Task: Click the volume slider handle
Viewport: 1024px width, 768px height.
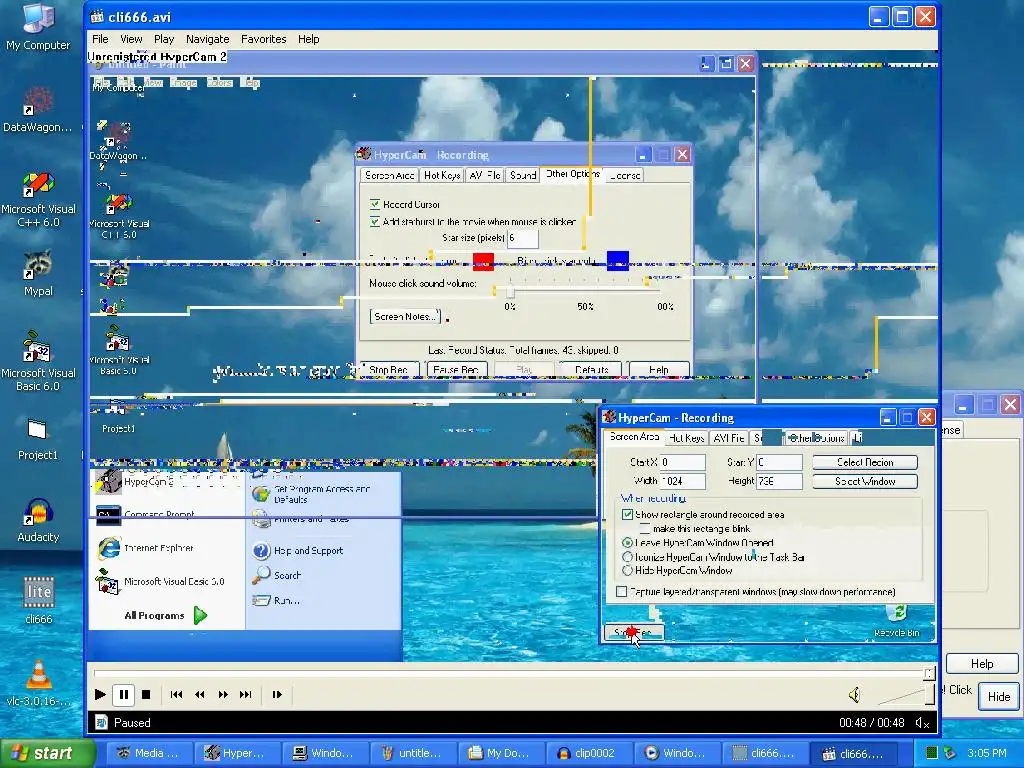Action: coord(930,695)
